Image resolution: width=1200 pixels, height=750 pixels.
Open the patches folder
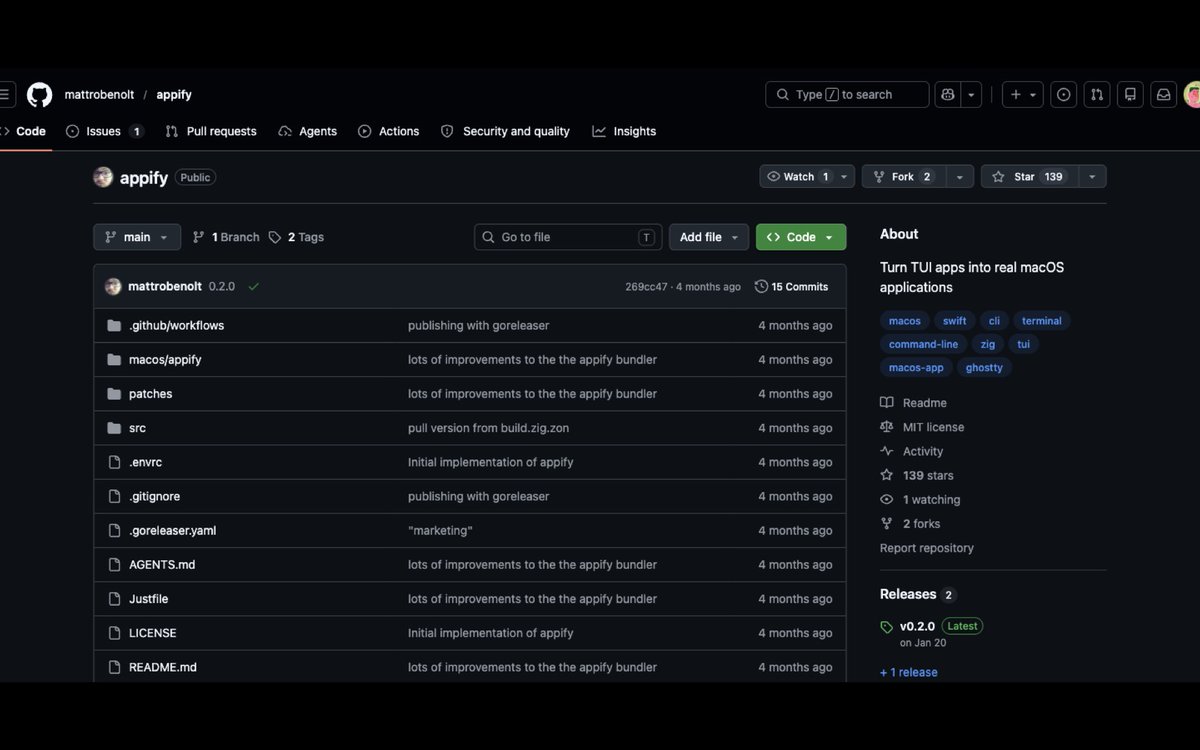pos(150,394)
